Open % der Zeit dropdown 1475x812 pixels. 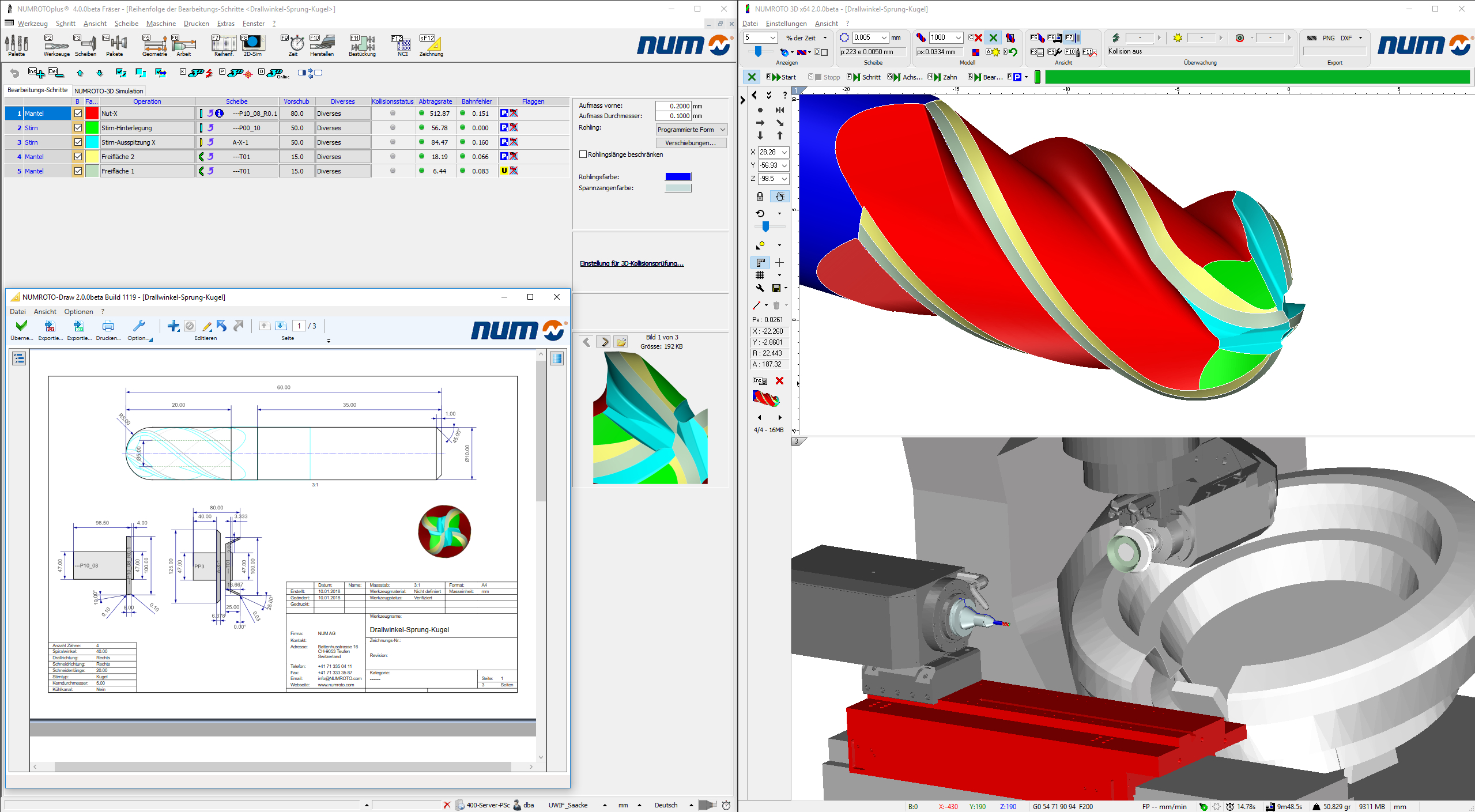click(x=825, y=38)
